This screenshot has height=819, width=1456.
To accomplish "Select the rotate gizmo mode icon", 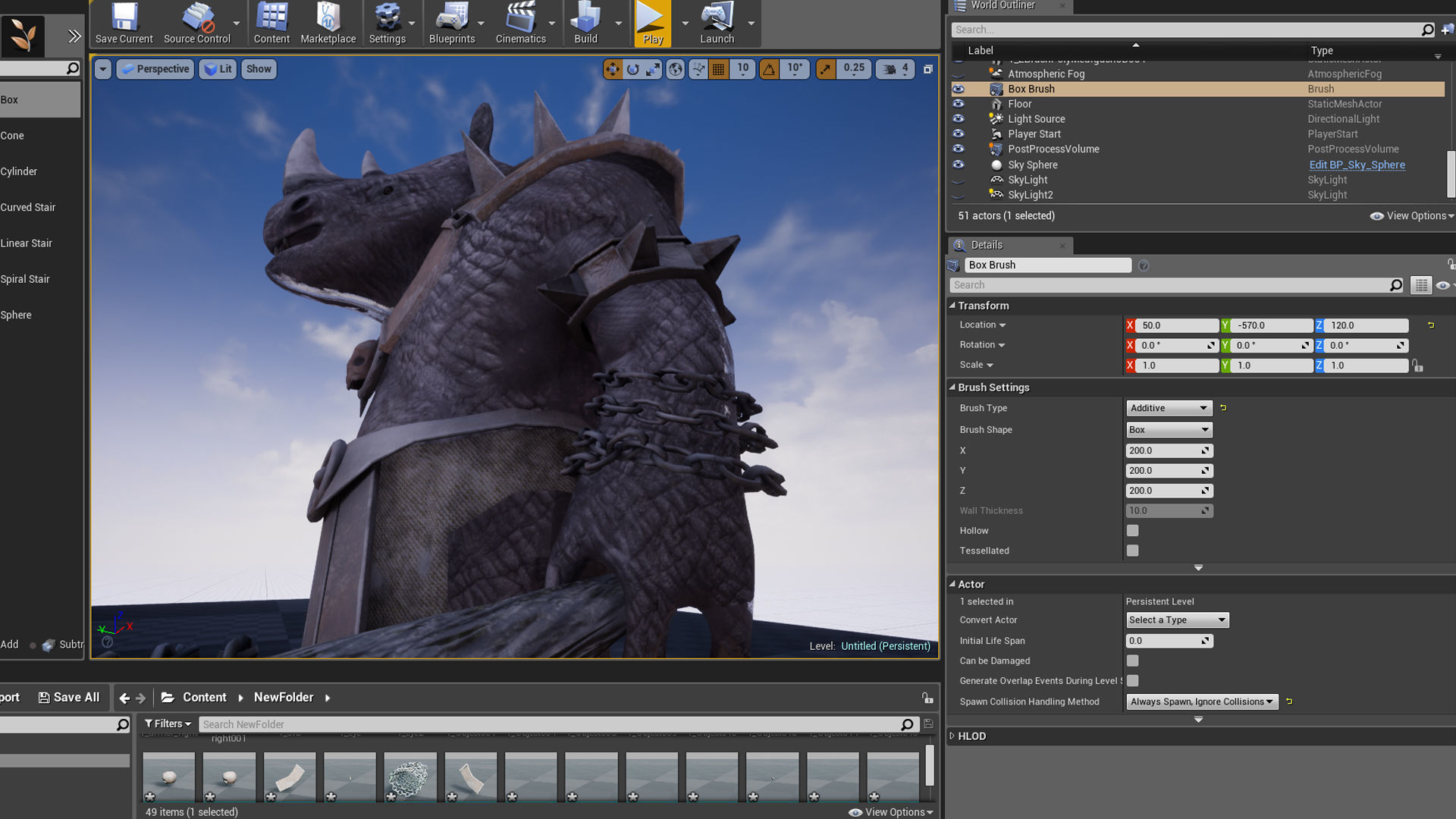I will coord(632,69).
